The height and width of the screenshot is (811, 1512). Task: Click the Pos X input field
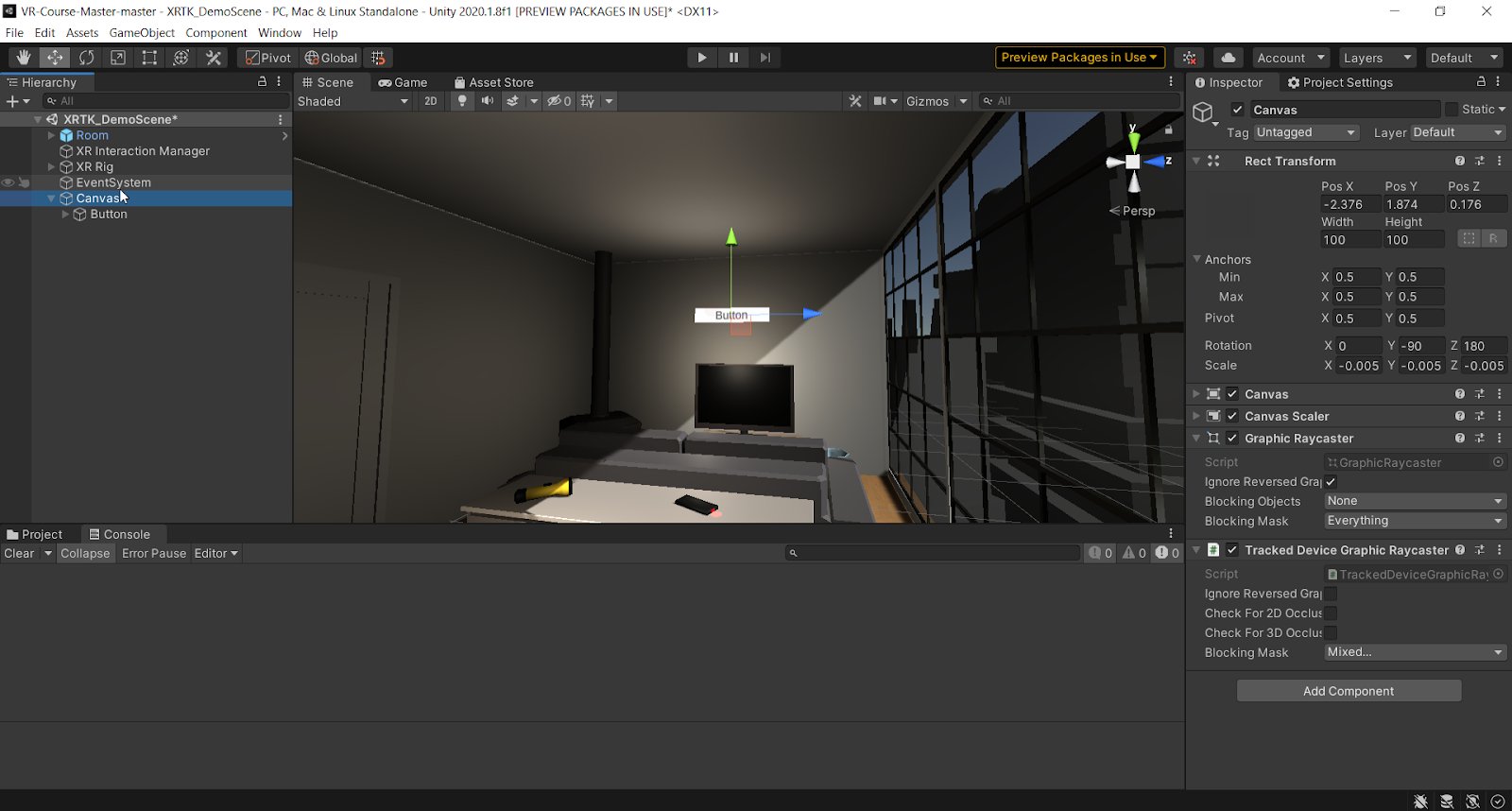click(1349, 204)
